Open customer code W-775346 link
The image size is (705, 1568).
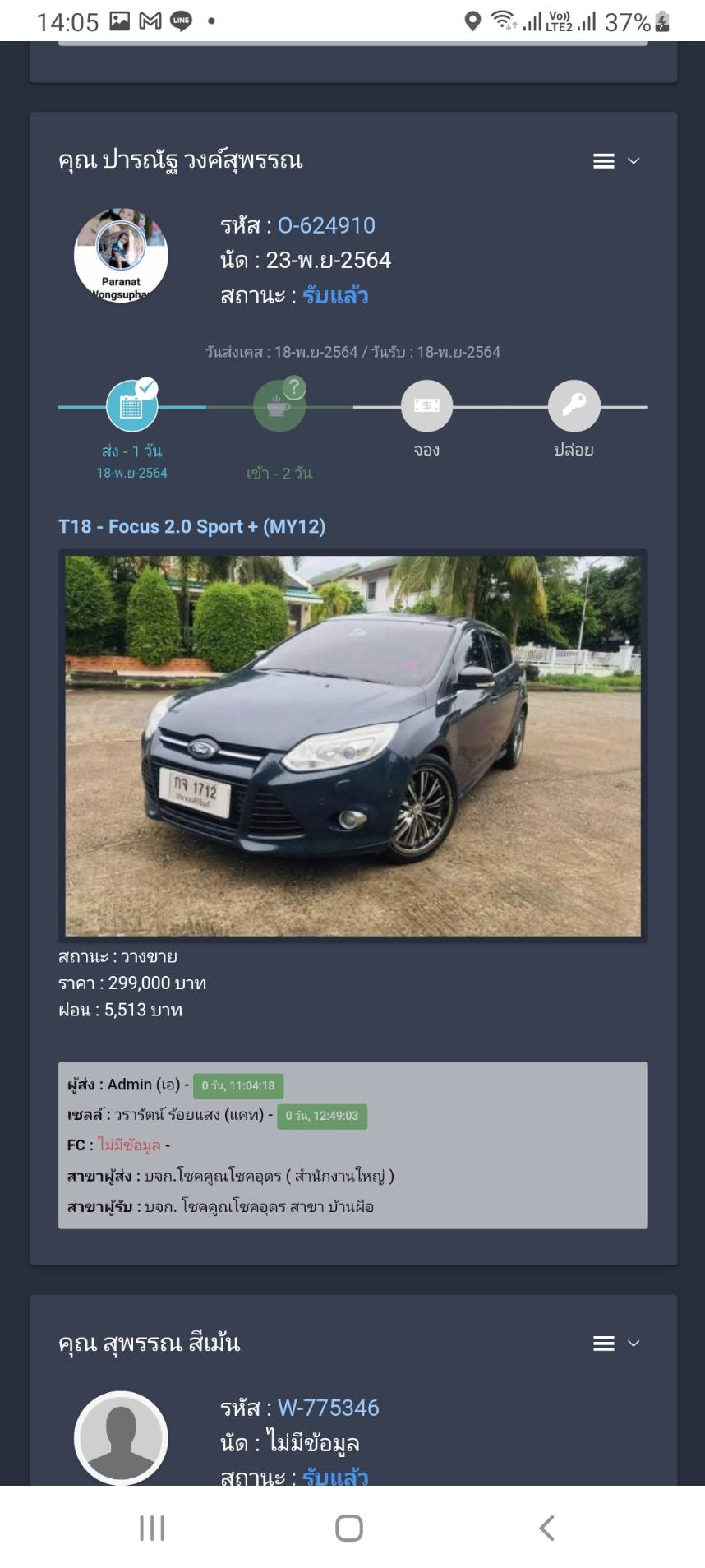(329, 1408)
